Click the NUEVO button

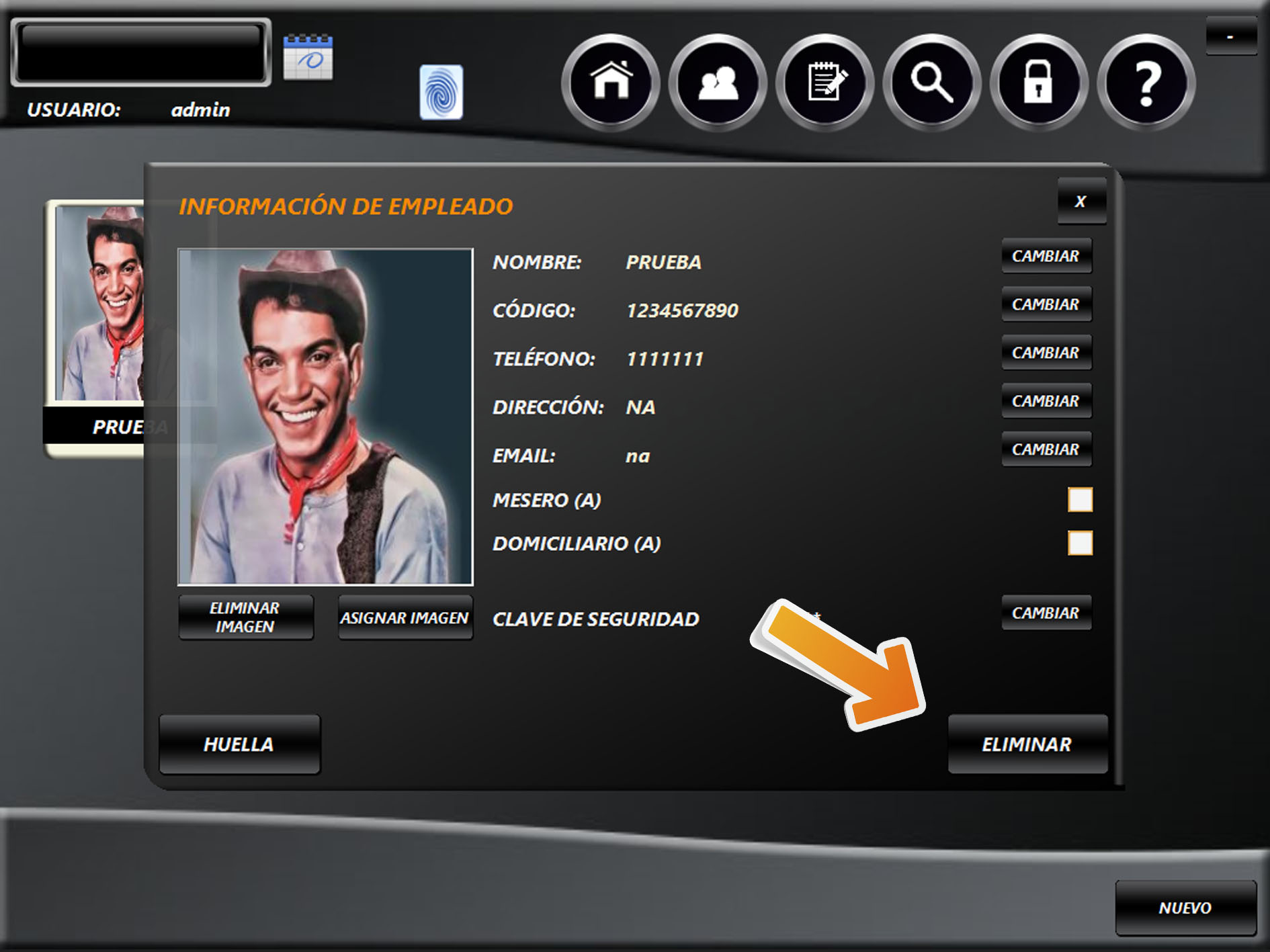tap(1185, 908)
